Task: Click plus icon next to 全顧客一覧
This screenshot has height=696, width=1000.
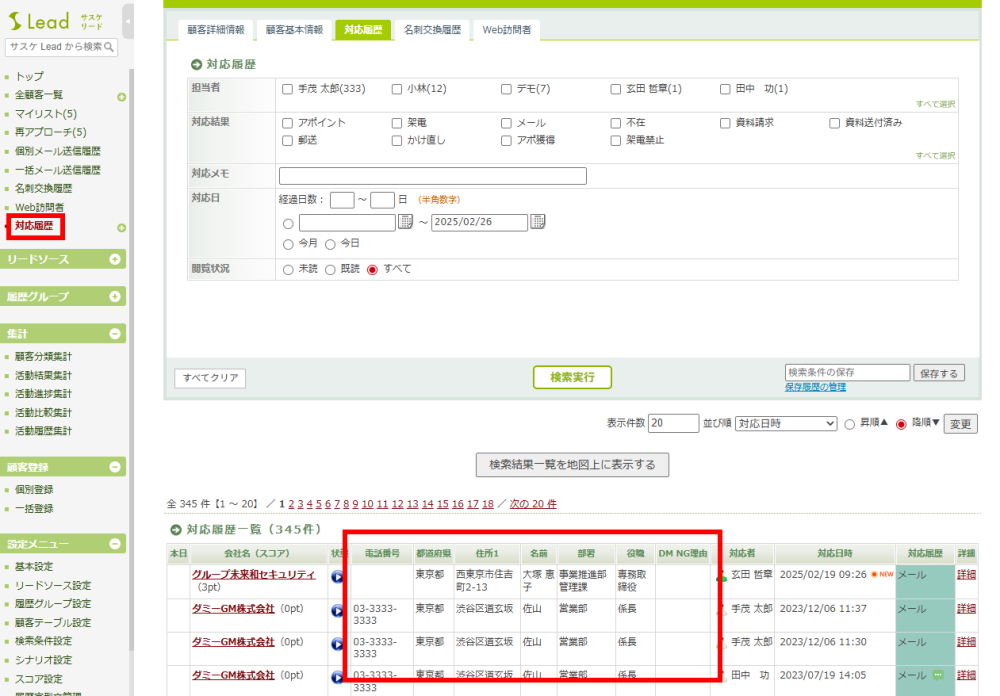Action: 121,96
